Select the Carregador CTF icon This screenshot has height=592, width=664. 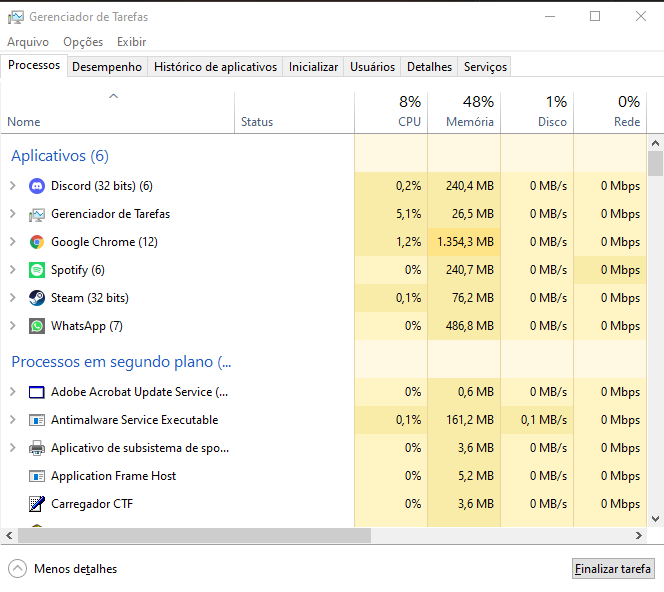click(37, 504)
